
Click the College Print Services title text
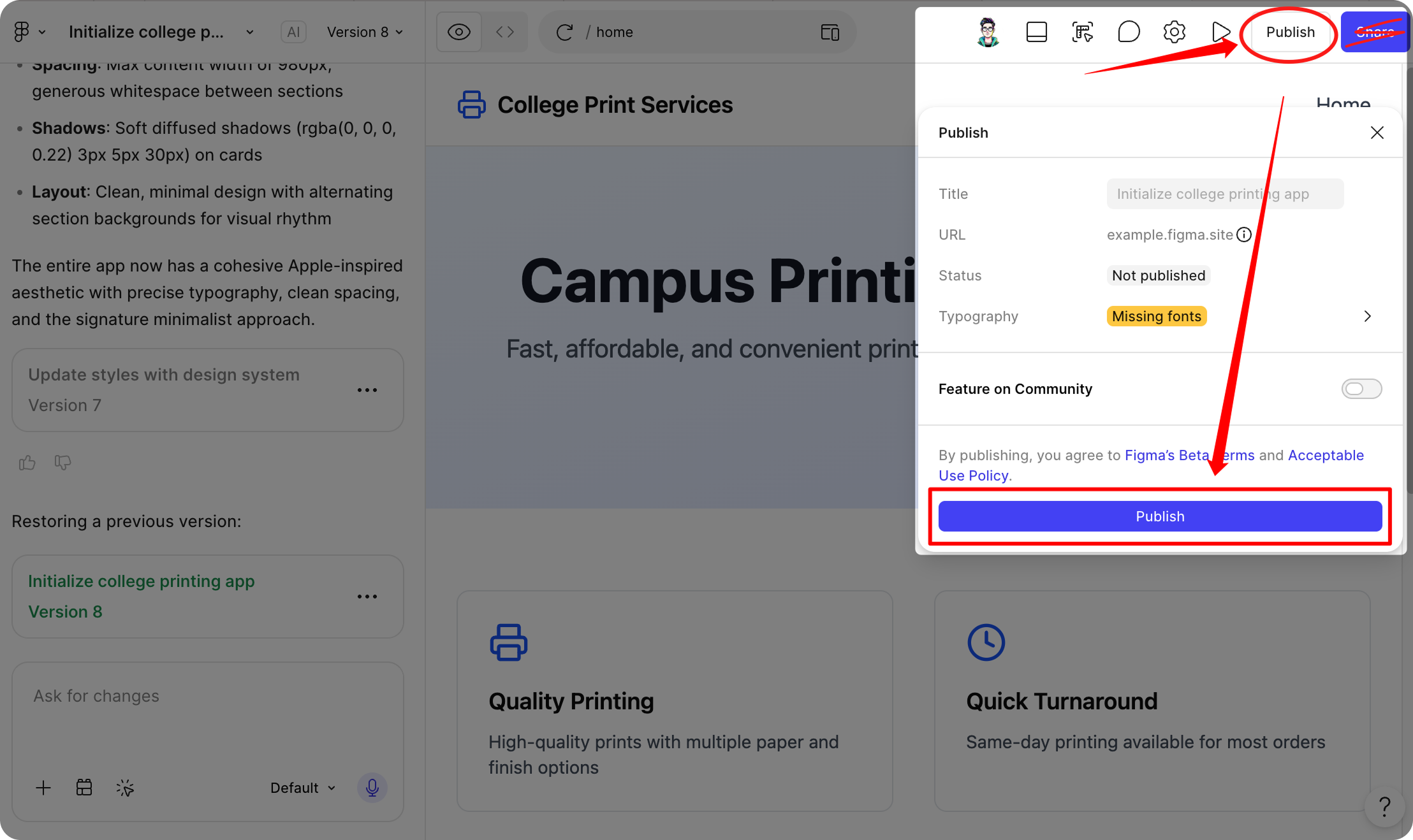[x=615, y=105]
